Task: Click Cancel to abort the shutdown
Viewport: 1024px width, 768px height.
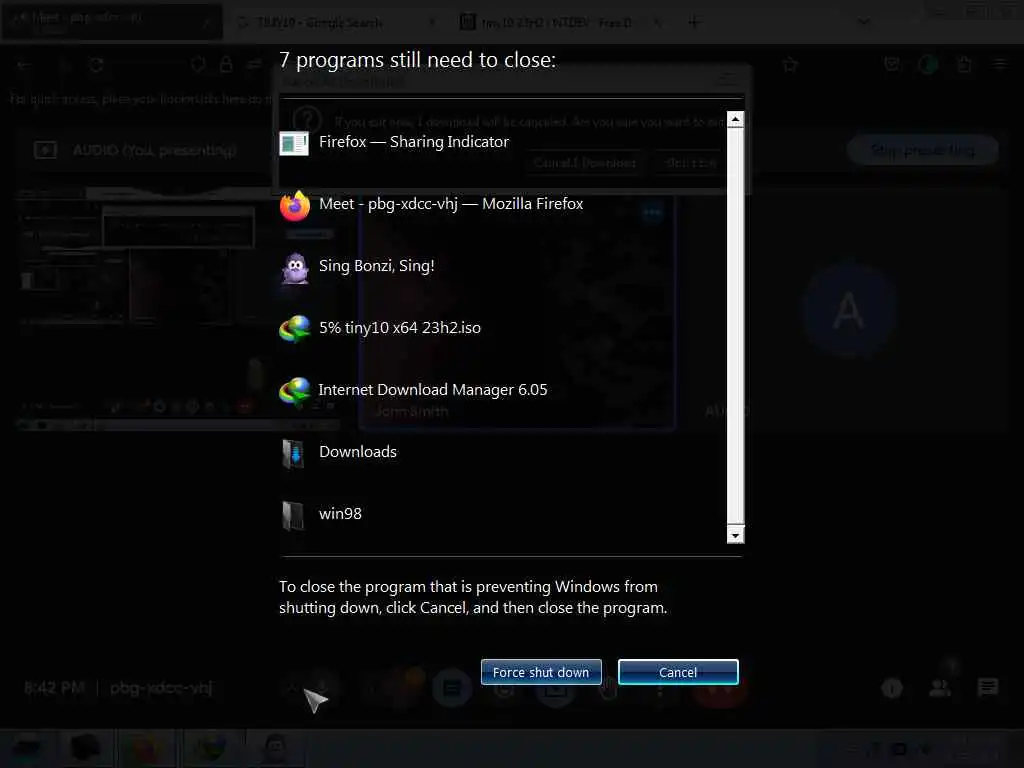Action: point(678,672)
